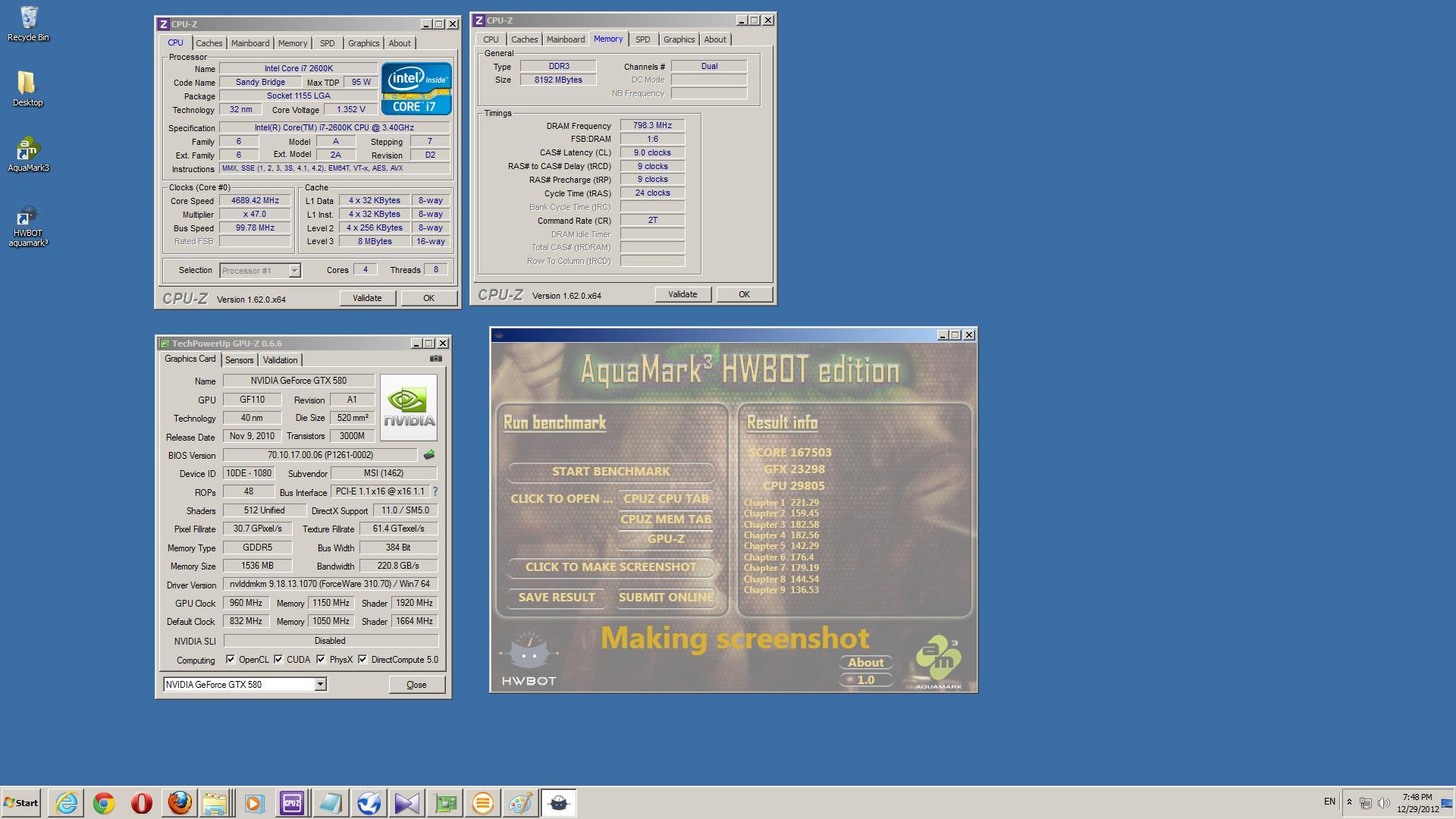
Task: Click START BENCHMARK in AquaMark
Action: (611, 472)
